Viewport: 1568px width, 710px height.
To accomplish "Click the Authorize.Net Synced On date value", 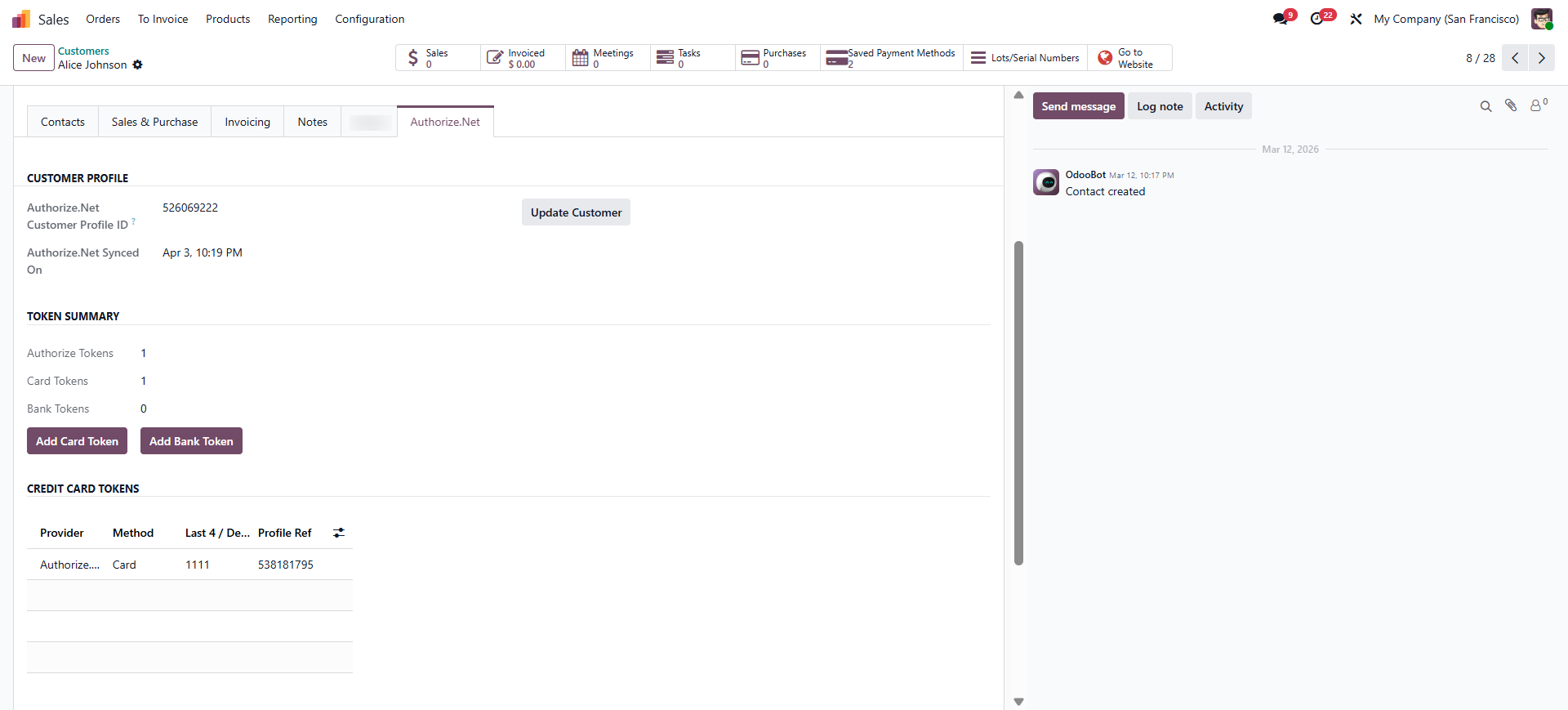I will (203, 252).
